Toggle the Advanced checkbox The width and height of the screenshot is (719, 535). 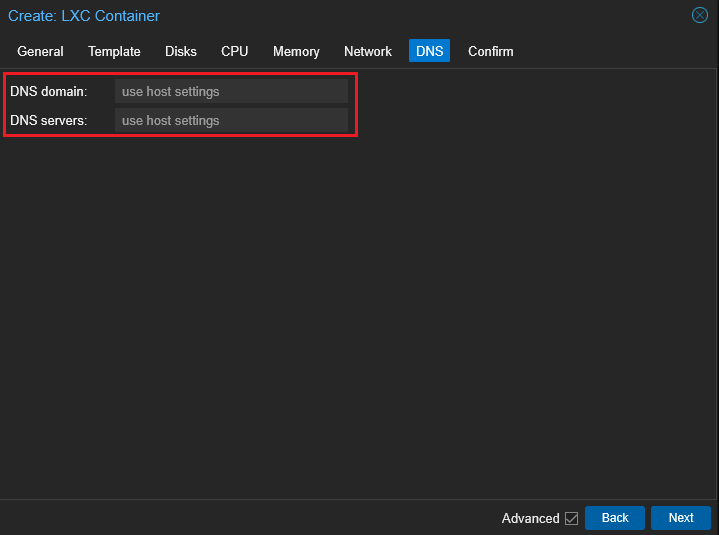(x=572, y=518)
